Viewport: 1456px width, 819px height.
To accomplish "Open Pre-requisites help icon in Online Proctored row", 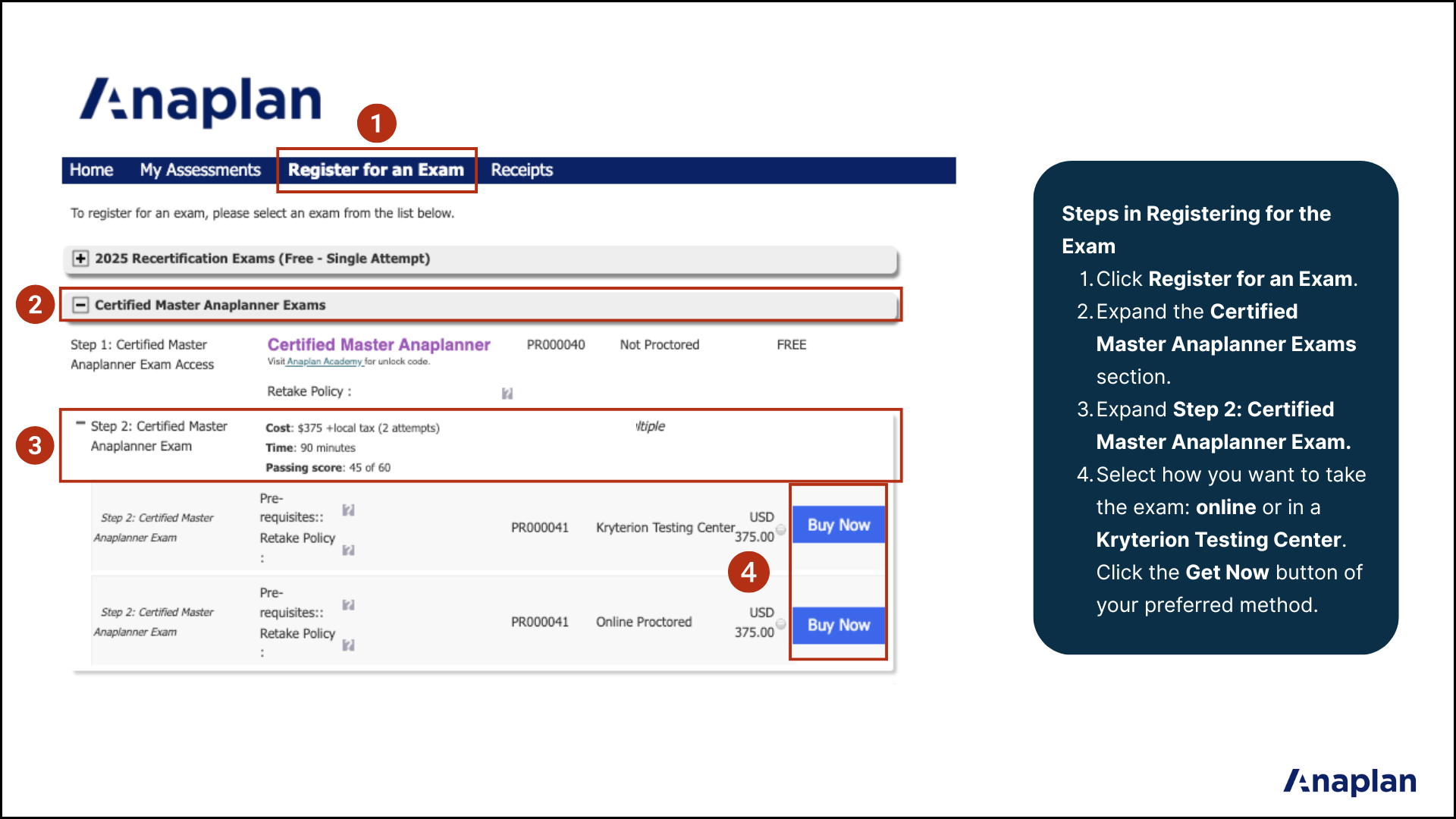I will [x=348, y=604].
